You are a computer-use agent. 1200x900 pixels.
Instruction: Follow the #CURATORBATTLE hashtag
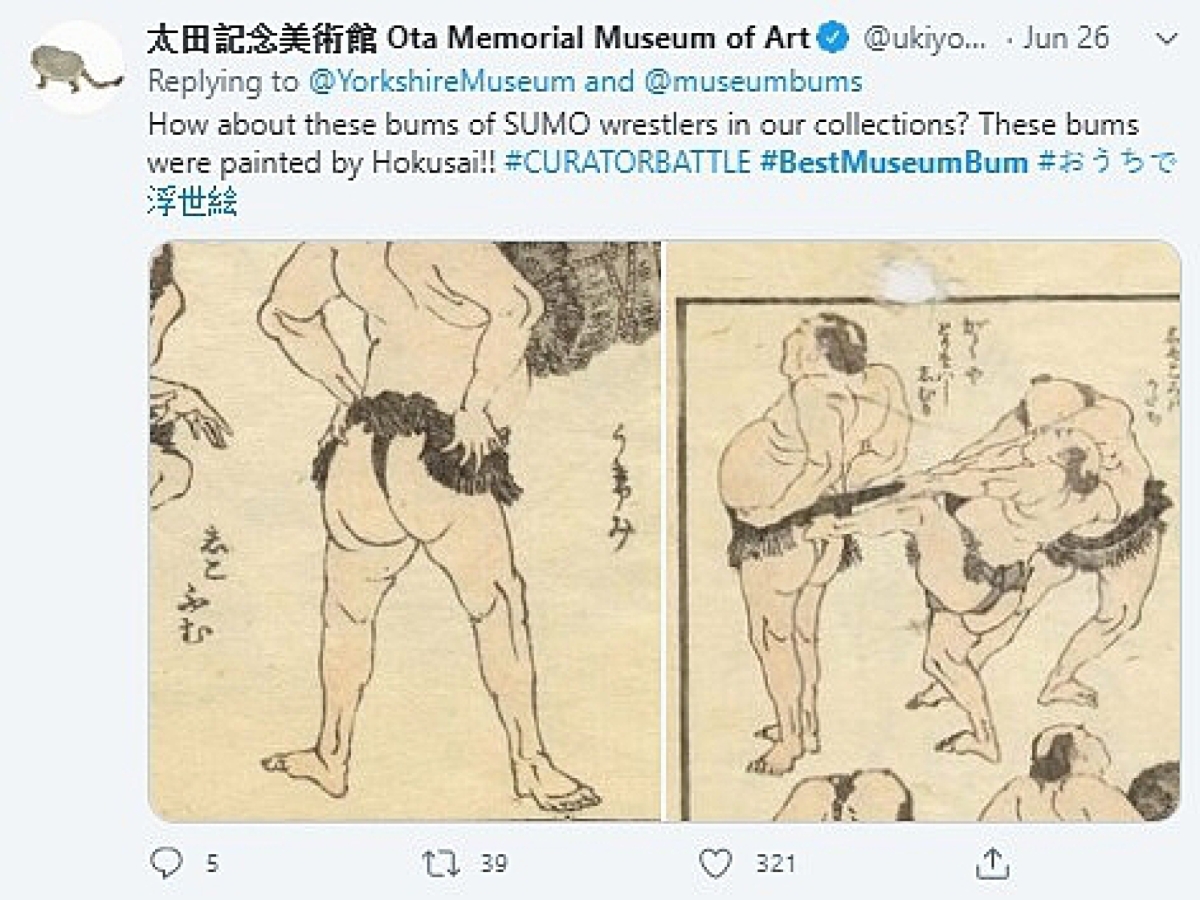pyautogui.click(x=627, y=161)
